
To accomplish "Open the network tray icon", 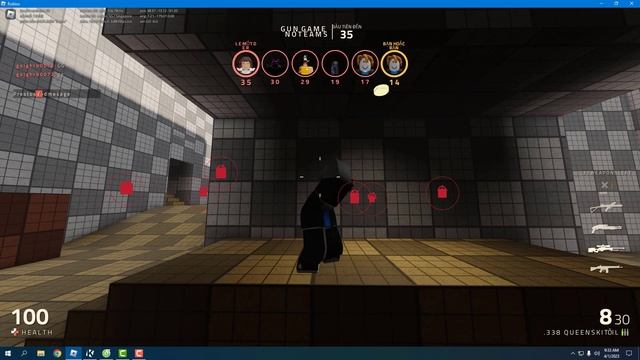I will 581,353.
